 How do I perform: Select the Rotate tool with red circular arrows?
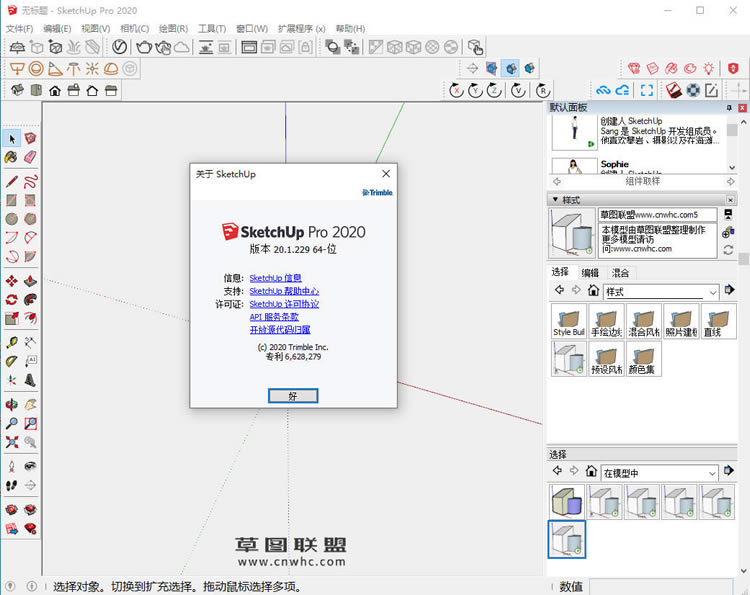tap(12, 299)
